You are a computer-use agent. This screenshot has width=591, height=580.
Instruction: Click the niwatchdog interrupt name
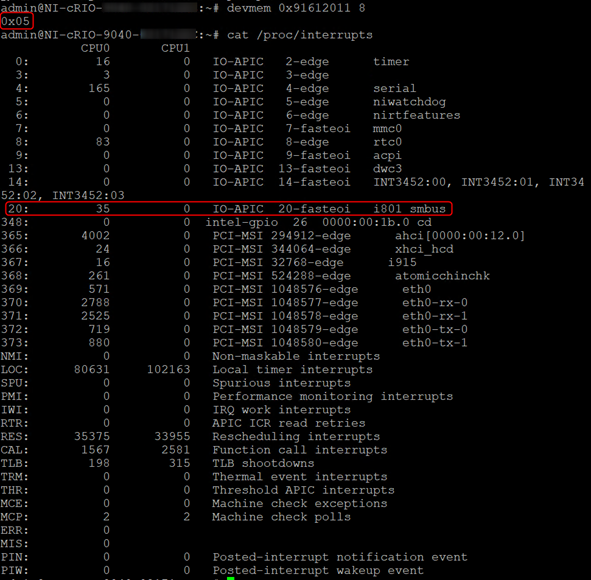click(409, 102)
